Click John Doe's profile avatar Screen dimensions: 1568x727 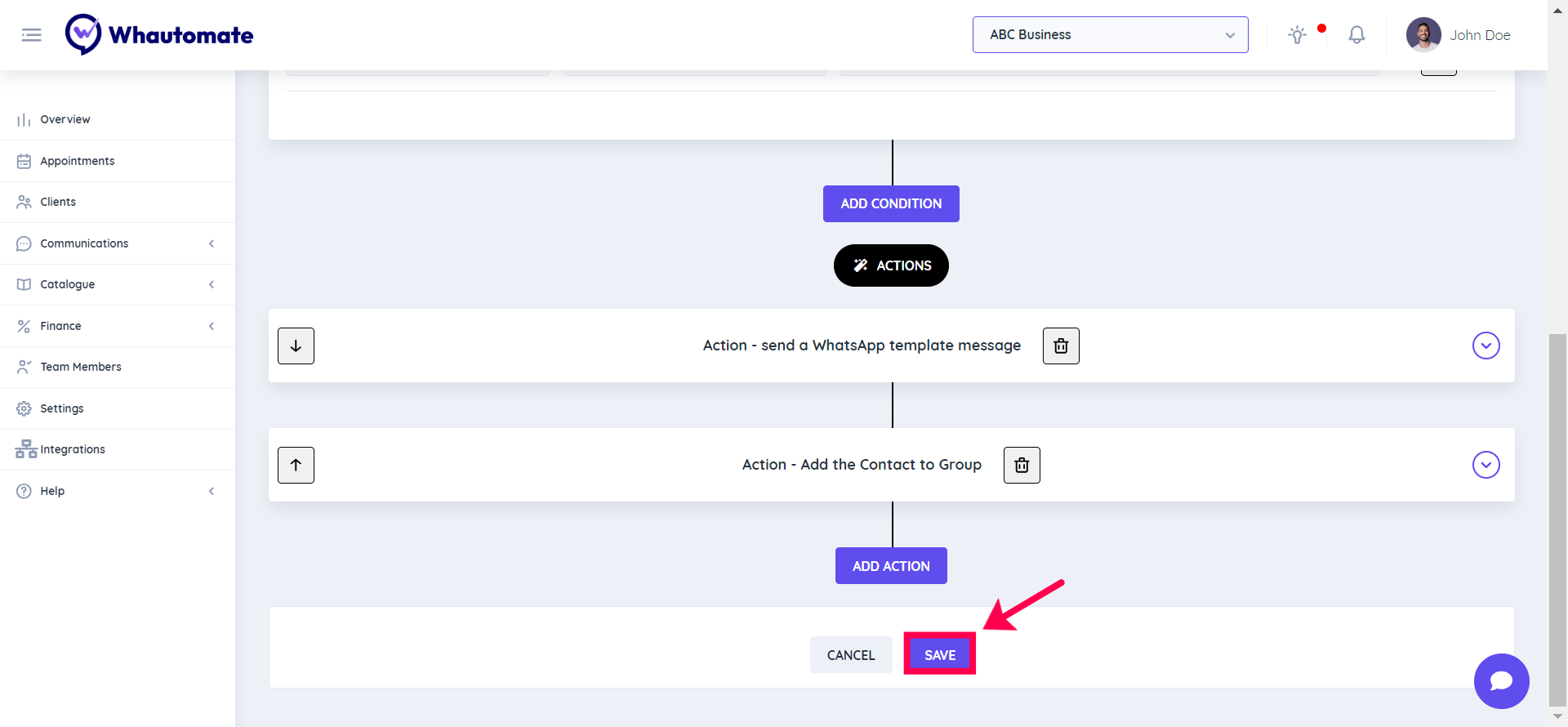coord(1423,35)
